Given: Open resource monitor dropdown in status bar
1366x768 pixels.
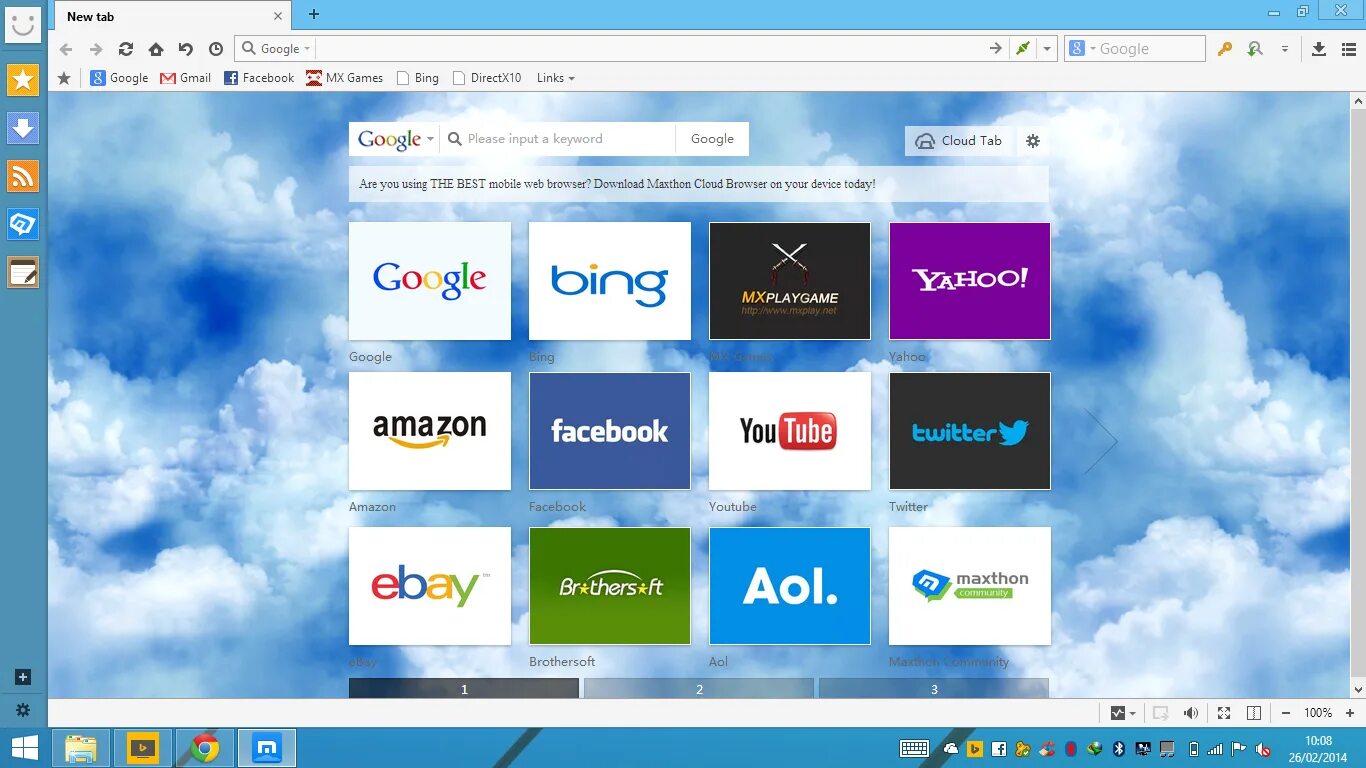Looking at the screenshot, I should point(1124,713).
